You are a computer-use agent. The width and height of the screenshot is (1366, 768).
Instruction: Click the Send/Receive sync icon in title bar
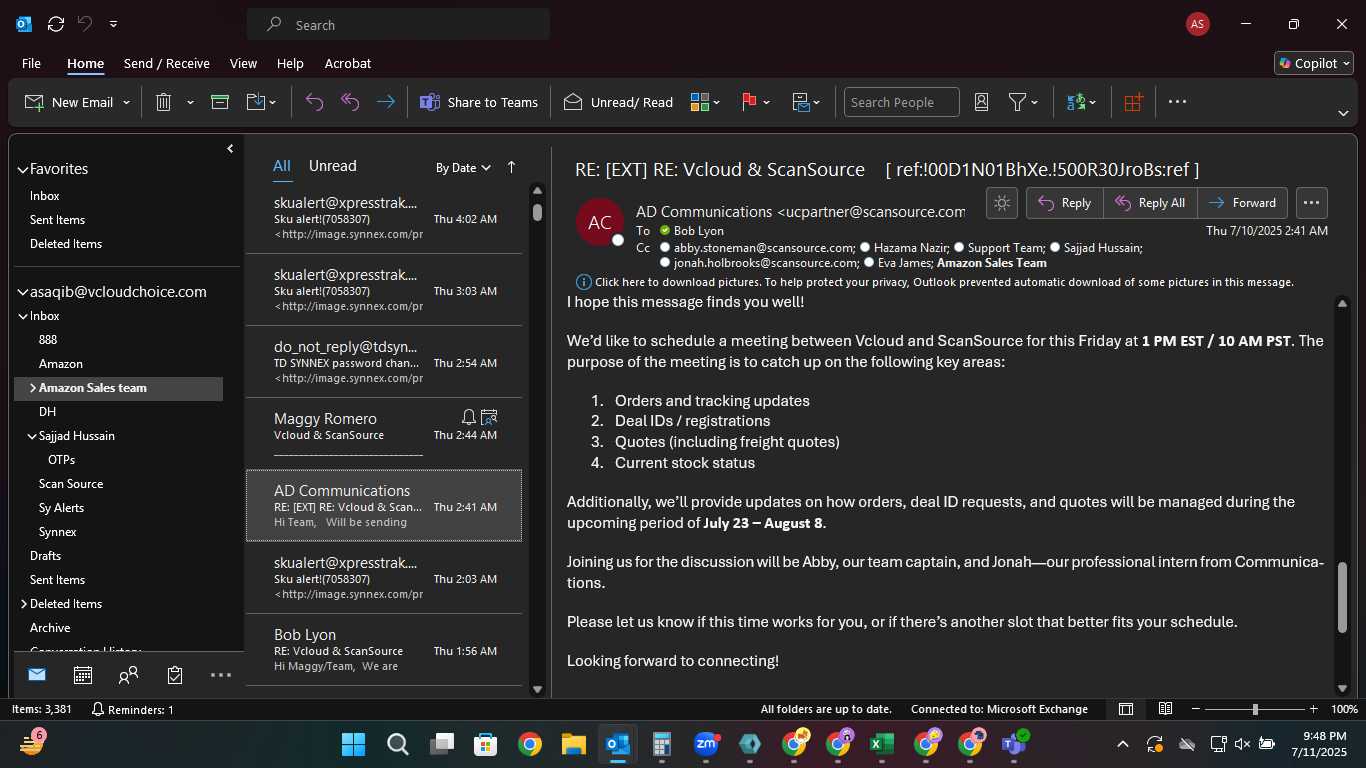click(56, 24)
